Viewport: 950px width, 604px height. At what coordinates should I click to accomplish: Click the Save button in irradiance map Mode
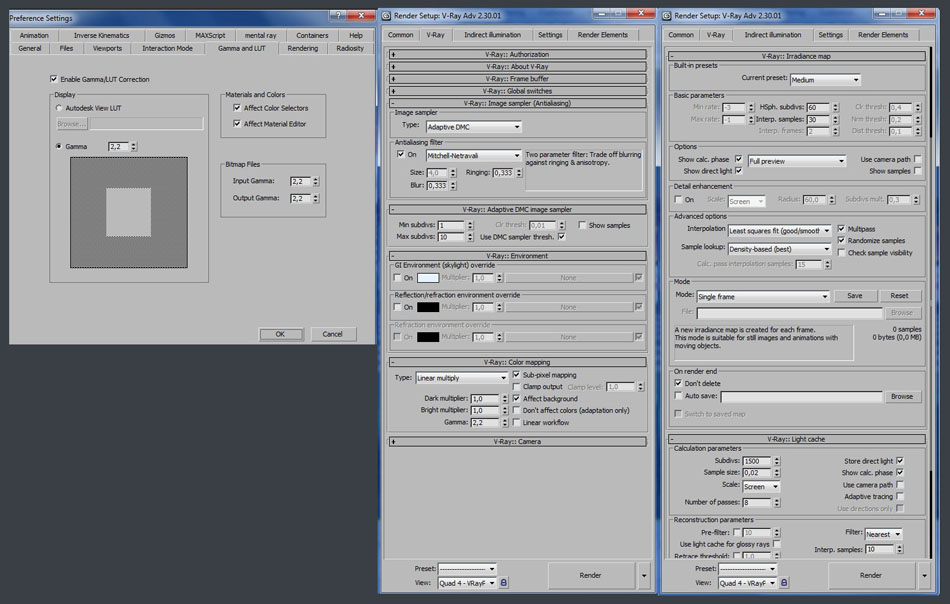pyautogui.click(x=854, y=296)
